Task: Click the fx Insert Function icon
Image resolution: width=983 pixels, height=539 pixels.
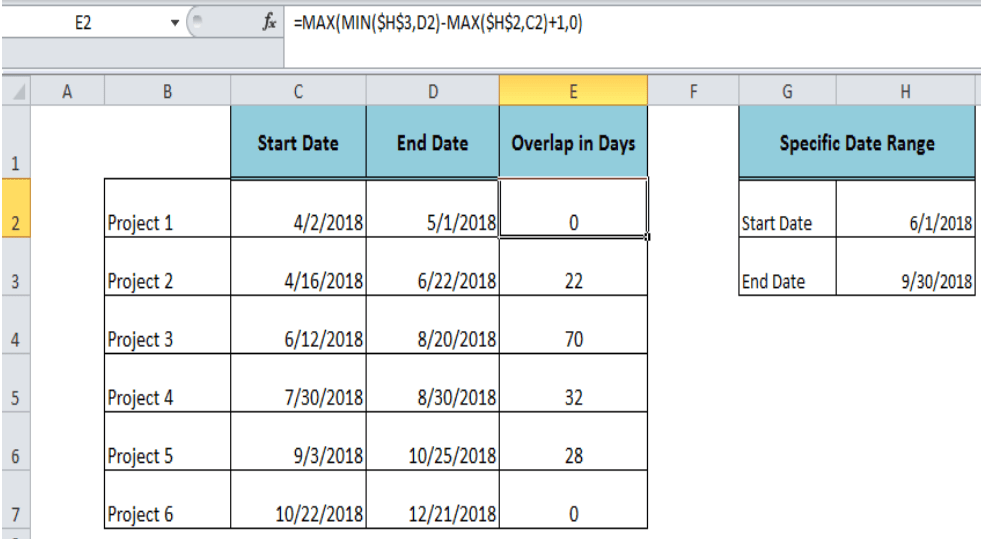Action: (x=269, y=23)
